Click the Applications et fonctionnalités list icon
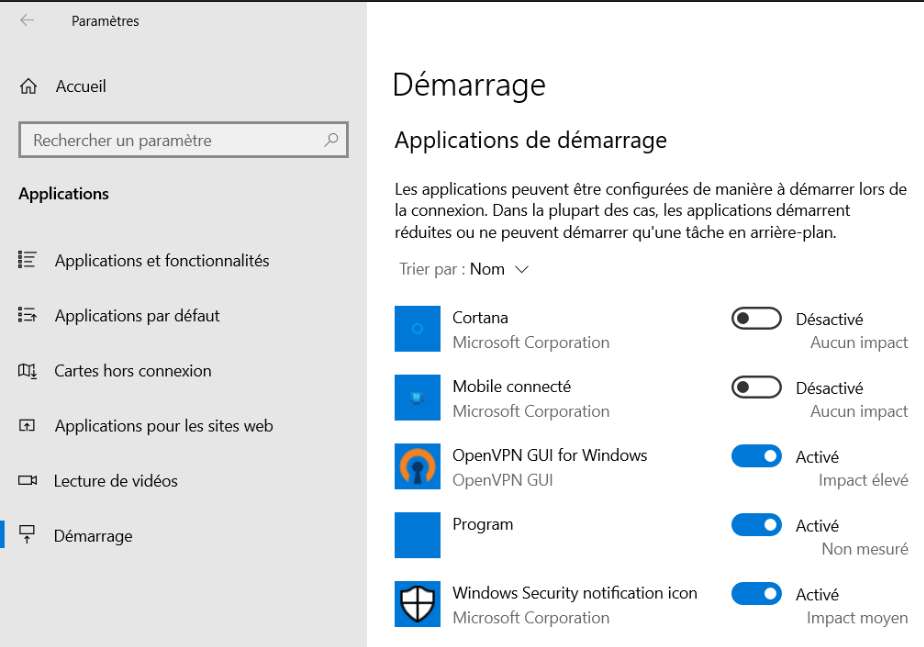This screenshot has height=647, width=924. [27, 260]
